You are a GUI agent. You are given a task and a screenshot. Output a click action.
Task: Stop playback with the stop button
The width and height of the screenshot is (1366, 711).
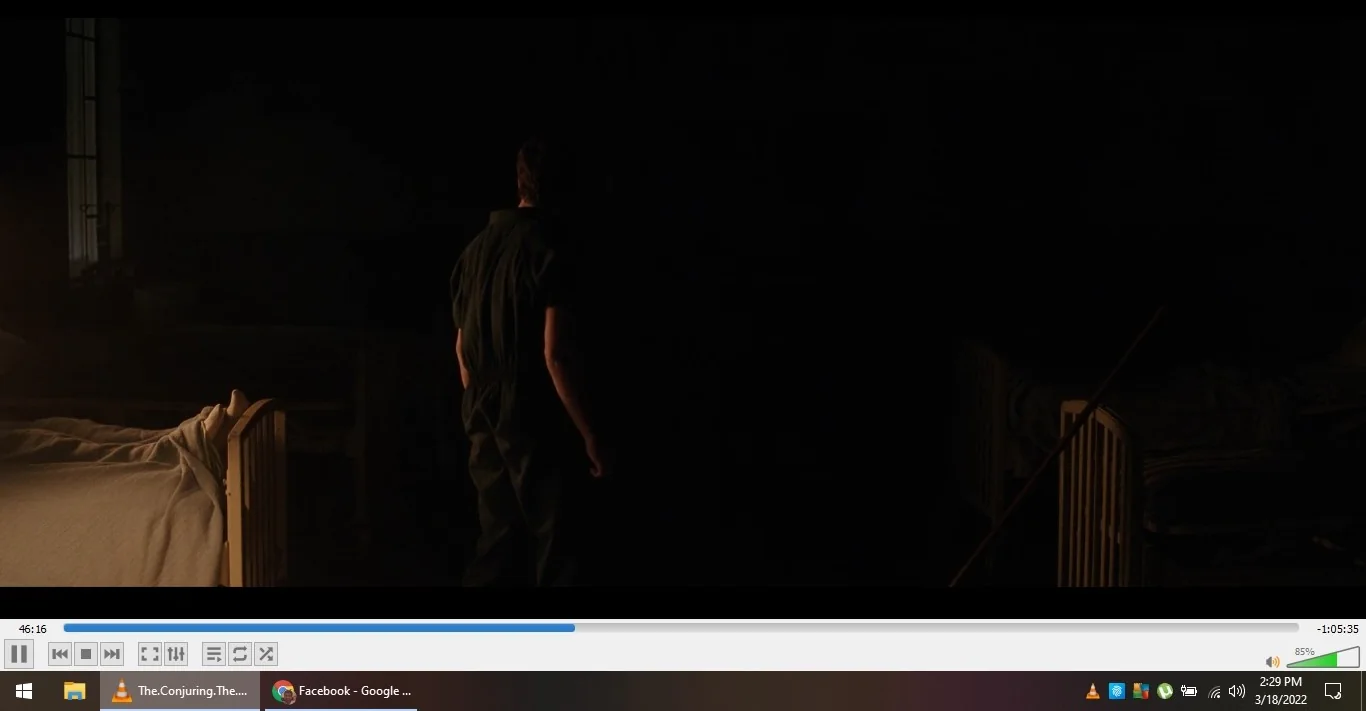click(86, 655)
